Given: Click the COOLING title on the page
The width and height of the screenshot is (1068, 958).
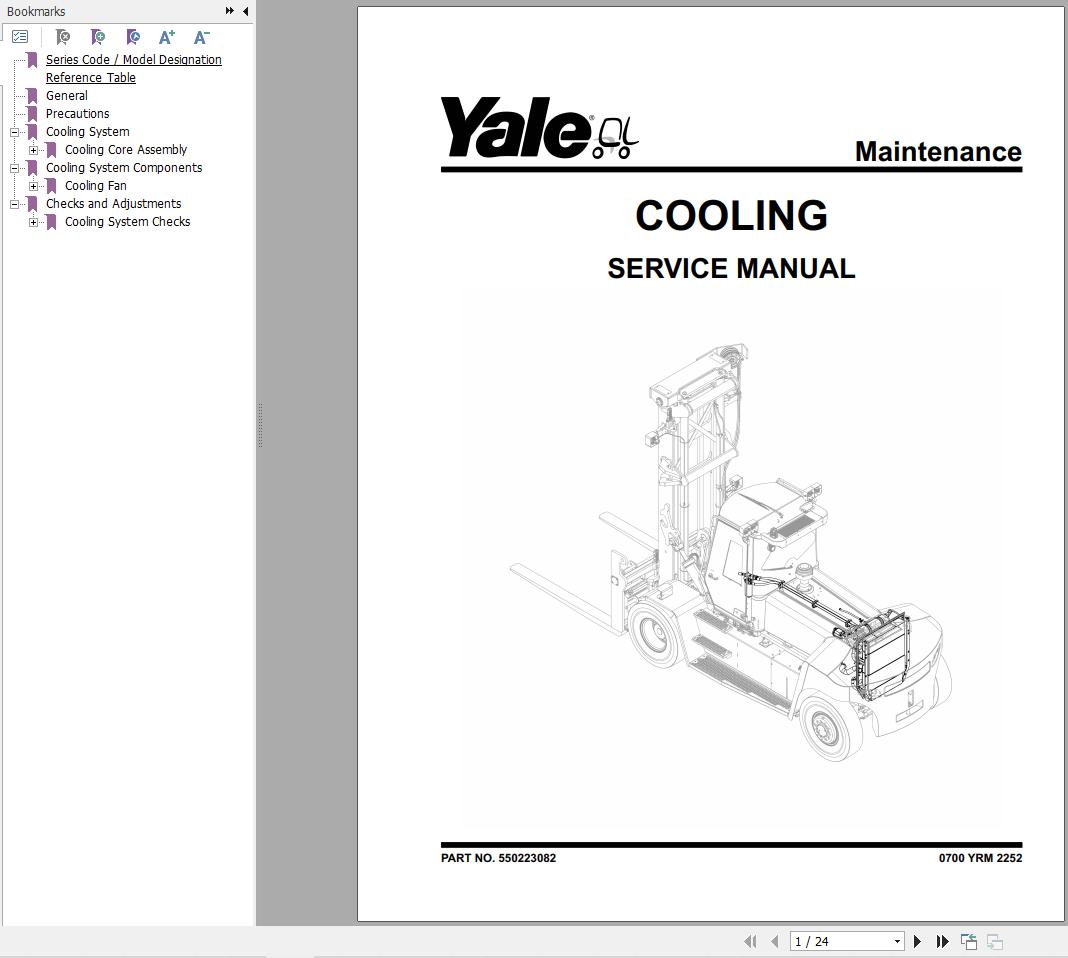Looking at the screenshot, I should click(x=732, y=215).
